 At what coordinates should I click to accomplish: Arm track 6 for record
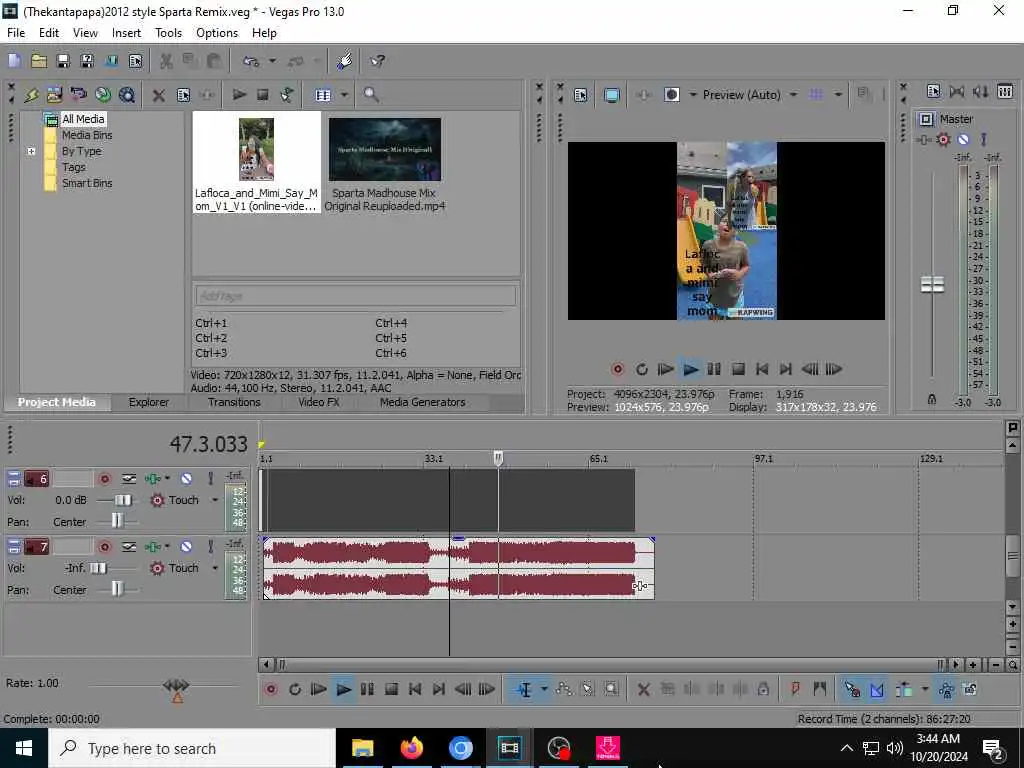point(104,479)
